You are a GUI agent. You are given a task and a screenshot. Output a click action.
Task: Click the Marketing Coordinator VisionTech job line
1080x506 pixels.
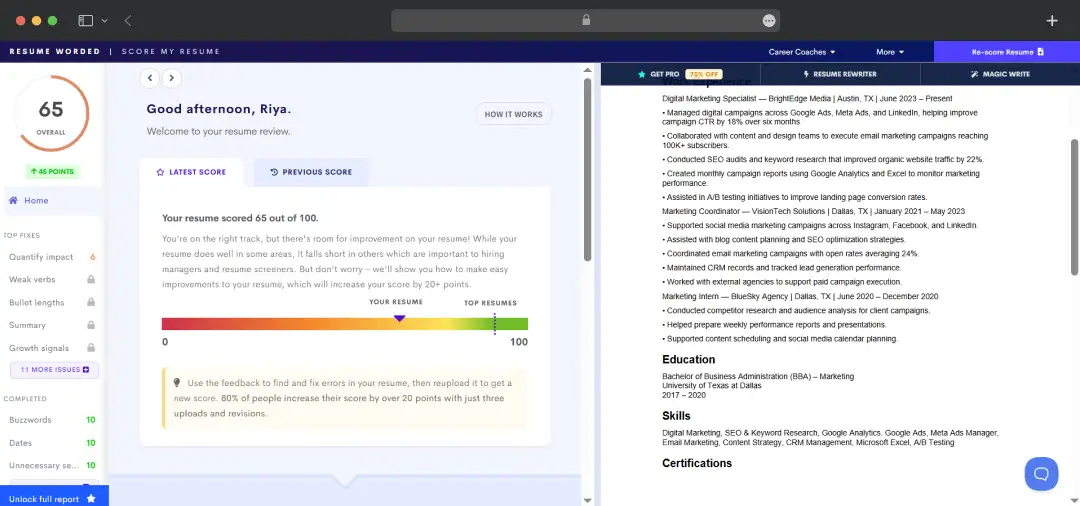tap(813, 211)
